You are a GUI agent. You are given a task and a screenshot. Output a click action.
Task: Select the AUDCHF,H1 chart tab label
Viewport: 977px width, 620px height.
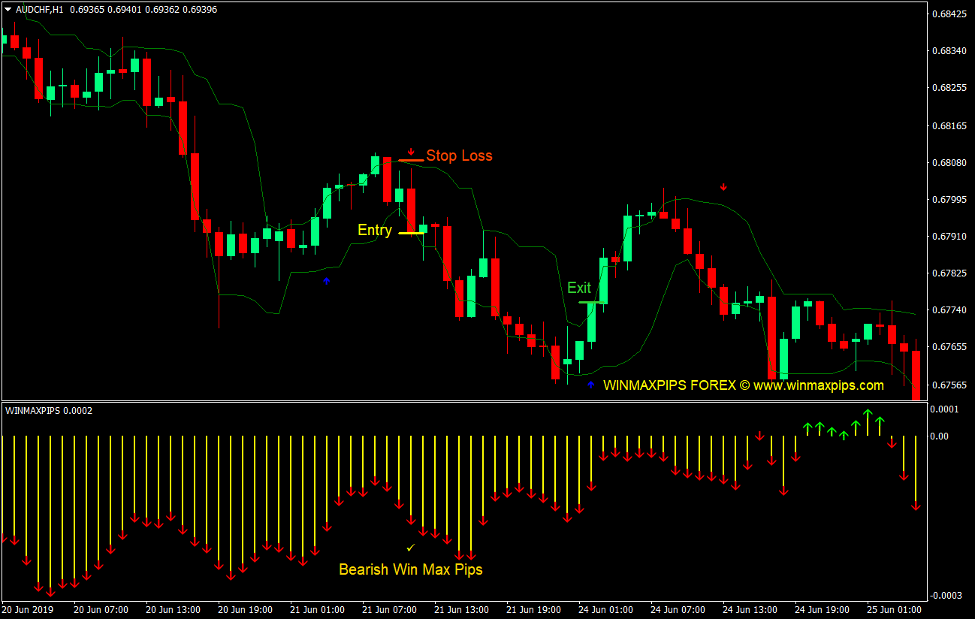coord(35,9)
